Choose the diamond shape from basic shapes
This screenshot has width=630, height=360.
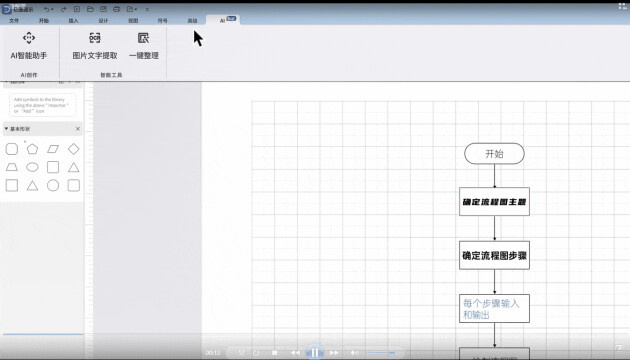click(x=74, y=149)
